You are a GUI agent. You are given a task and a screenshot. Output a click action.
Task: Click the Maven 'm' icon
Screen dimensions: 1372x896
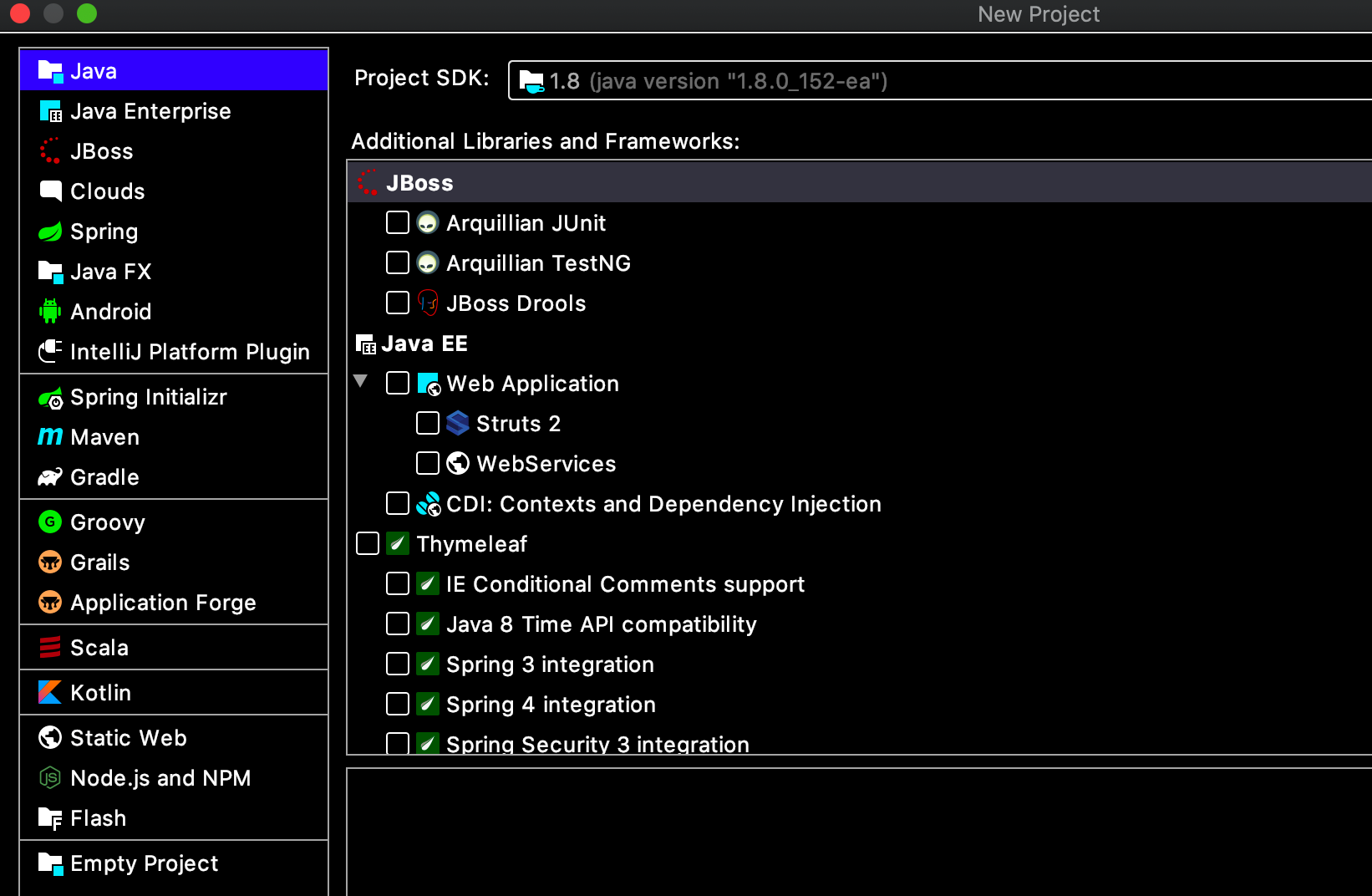click(x=50, y=437)
